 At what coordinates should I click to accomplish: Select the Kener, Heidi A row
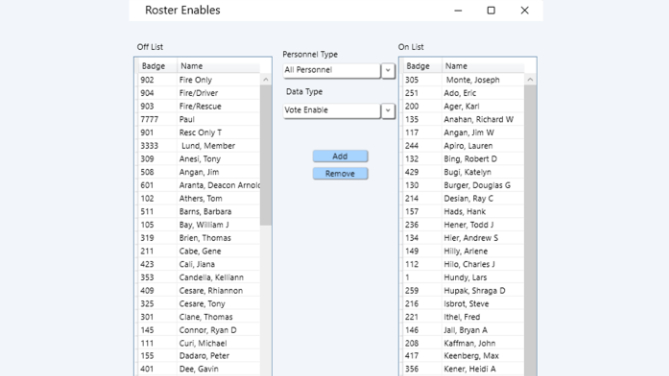(x=463, y=369)
